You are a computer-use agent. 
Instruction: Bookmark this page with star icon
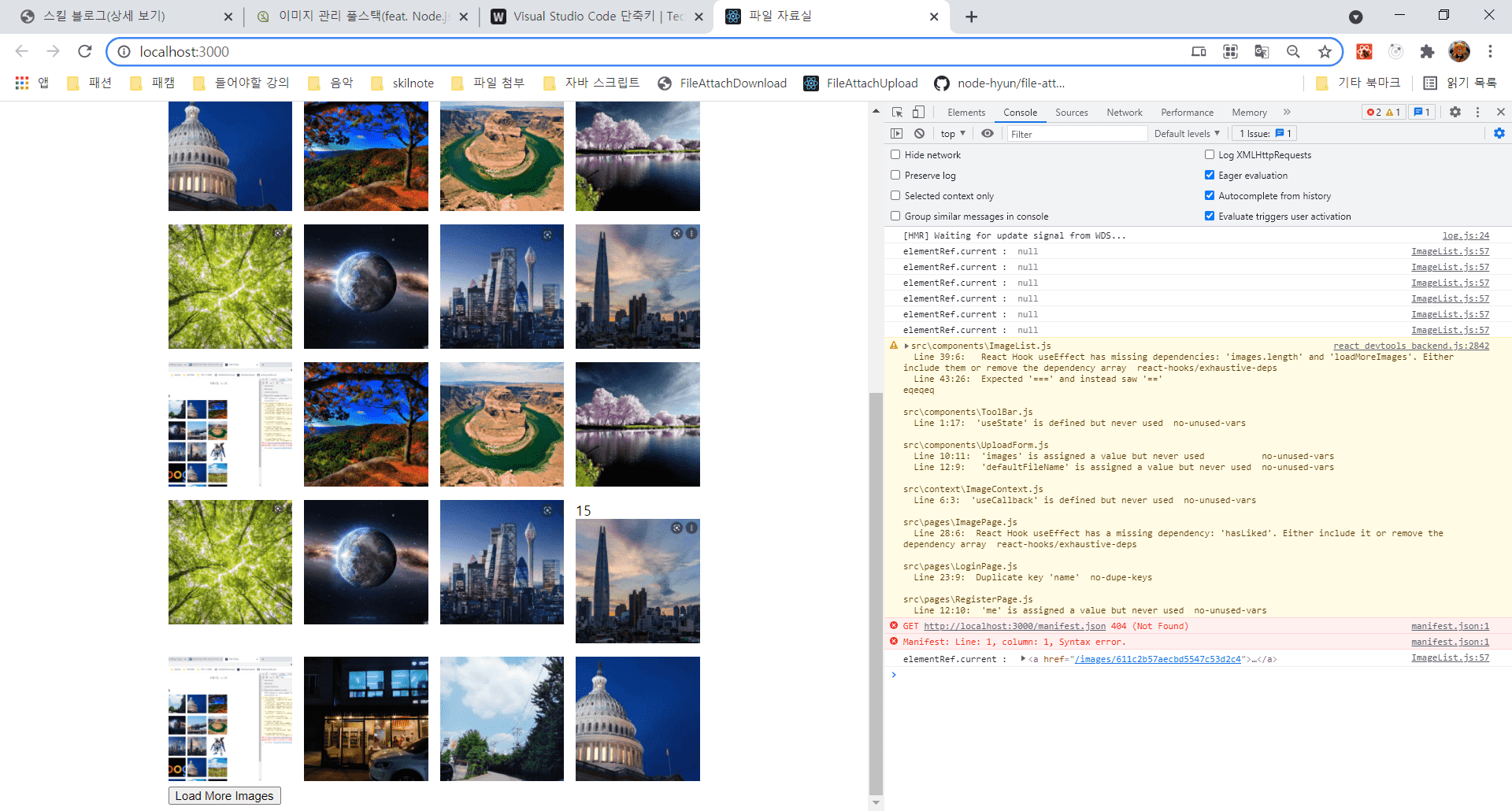click(x=1325, y=52)
